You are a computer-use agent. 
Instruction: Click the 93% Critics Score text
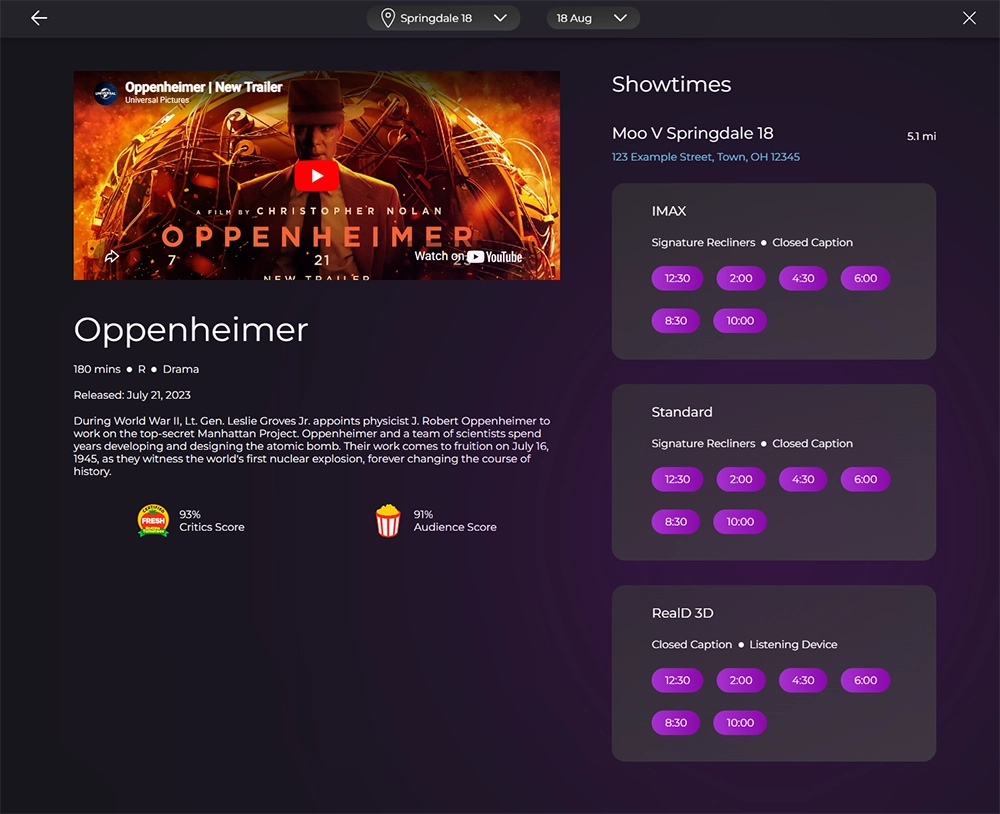click(212, 521)
